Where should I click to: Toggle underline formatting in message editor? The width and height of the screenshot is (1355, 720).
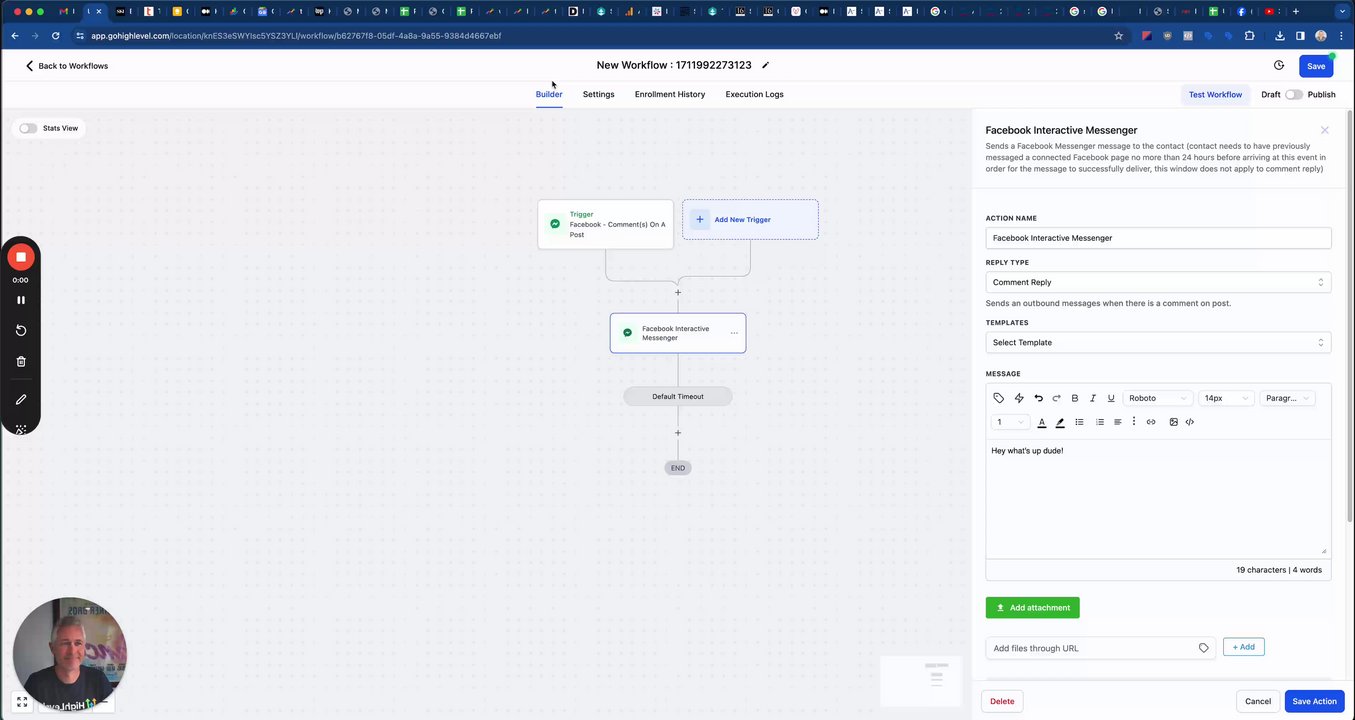(x=1111, y=398)
